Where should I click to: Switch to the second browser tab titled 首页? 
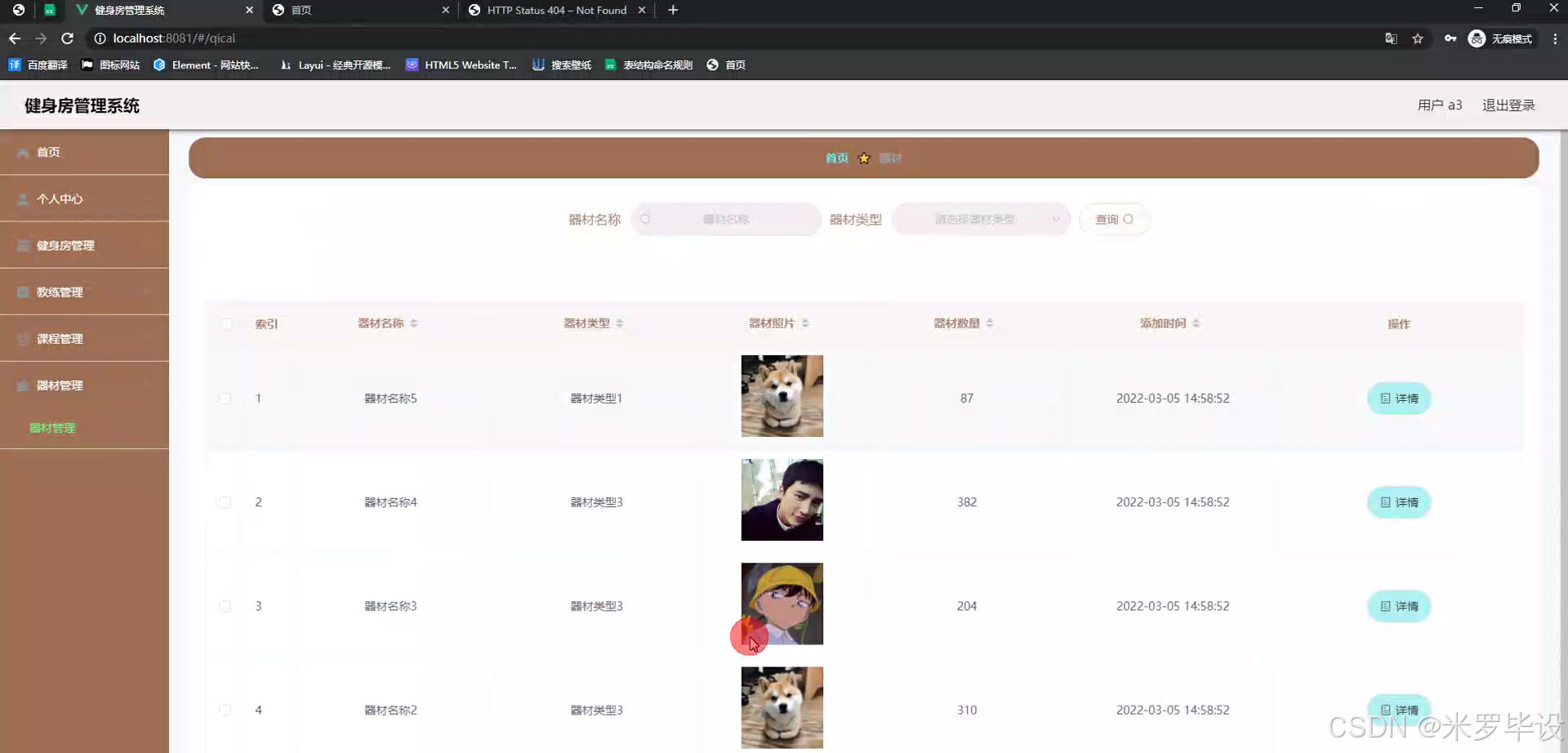[x=359, y=10]
